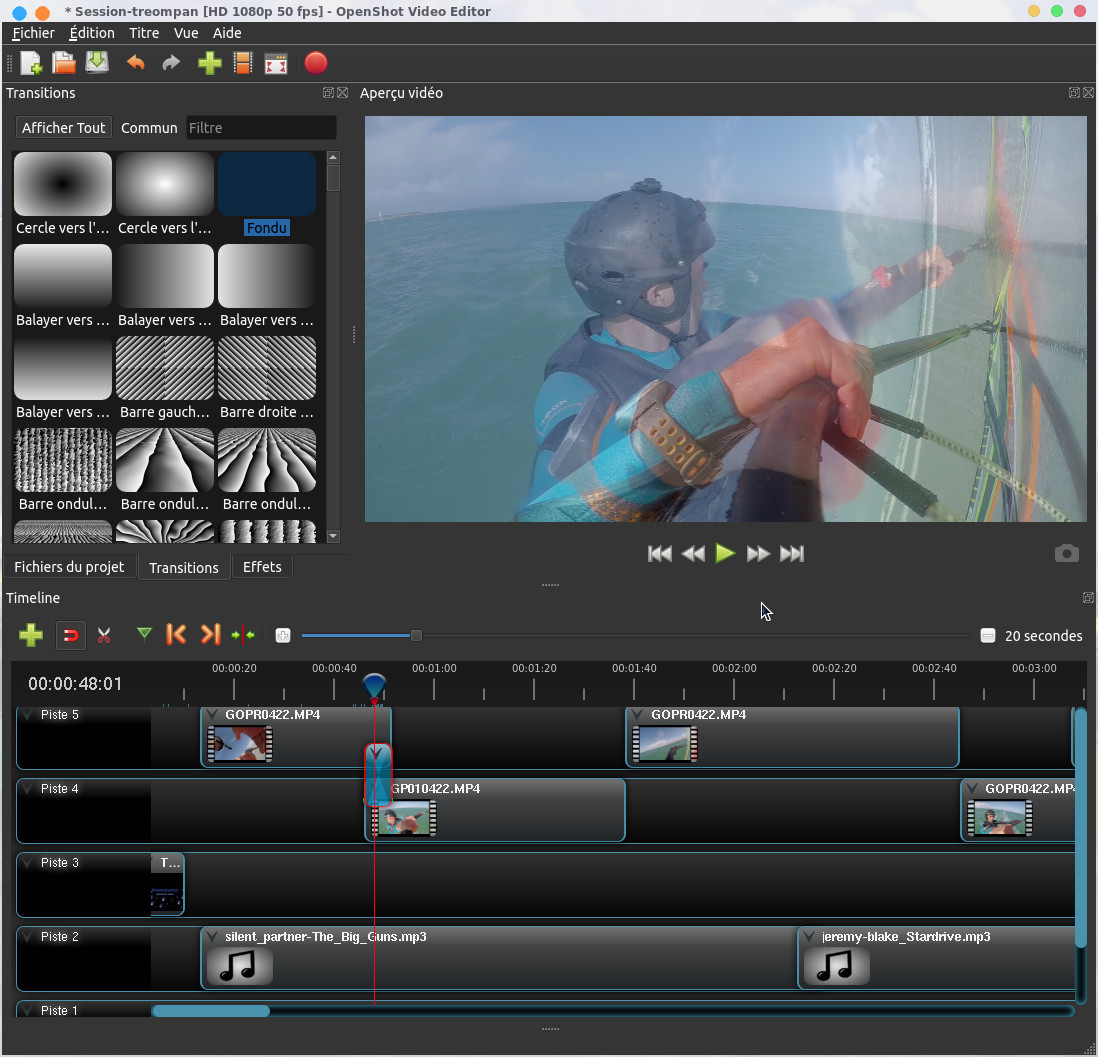Image resolution: width=1098 pixels, height=1057 pixels.
Task: Show all transitions with Afficher Tout
Action: (x=63, y=128)
